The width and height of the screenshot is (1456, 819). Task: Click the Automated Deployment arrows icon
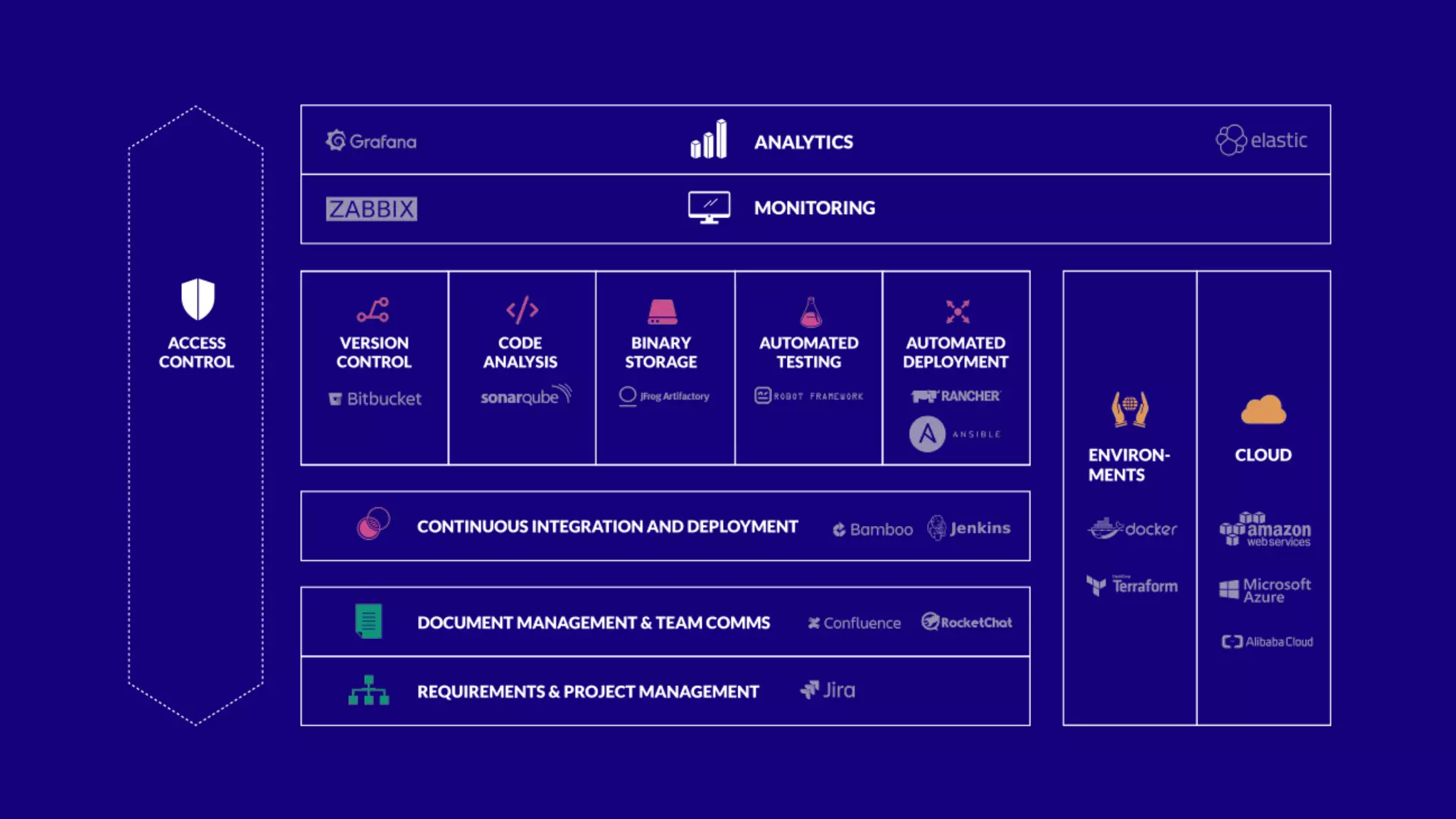pos(957,311)
